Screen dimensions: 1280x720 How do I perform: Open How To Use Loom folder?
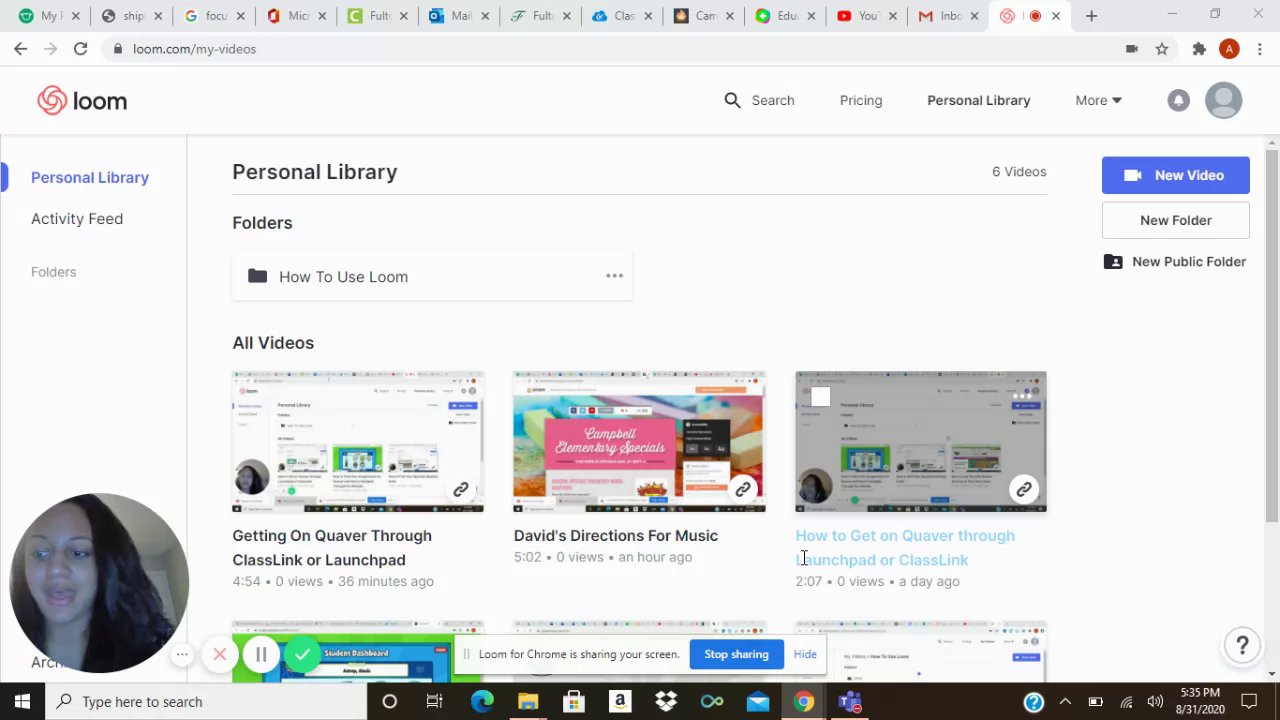tap(432, 276)
